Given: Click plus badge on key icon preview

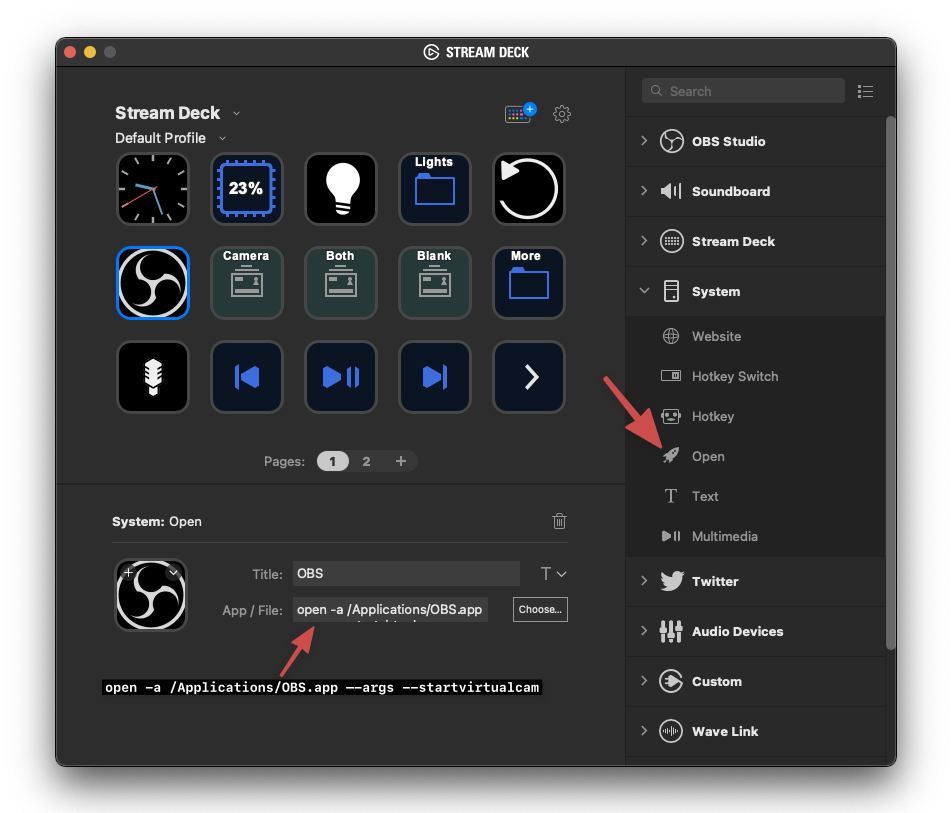Looking at the screenshot, I should pos(129,572).
